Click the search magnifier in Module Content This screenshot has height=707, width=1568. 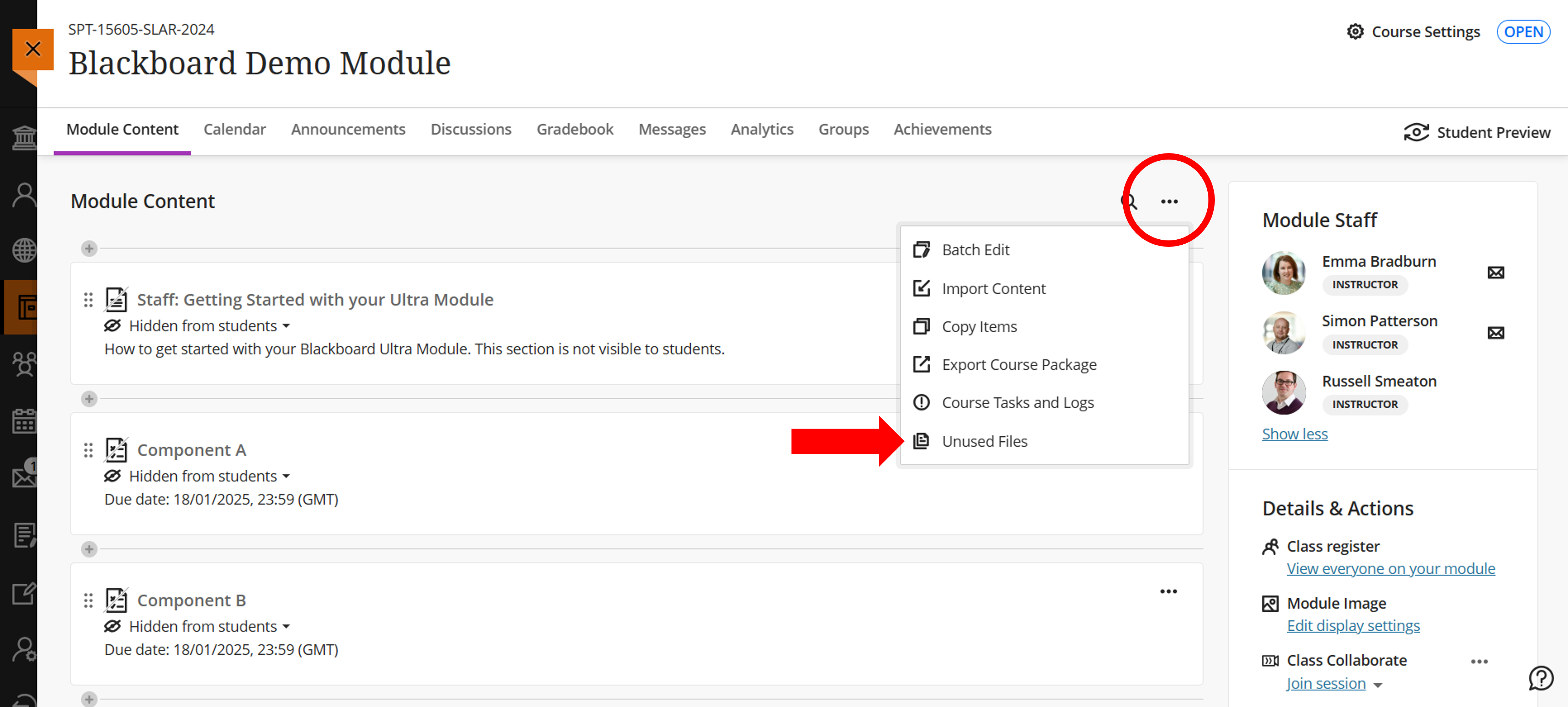point(1129,201)
